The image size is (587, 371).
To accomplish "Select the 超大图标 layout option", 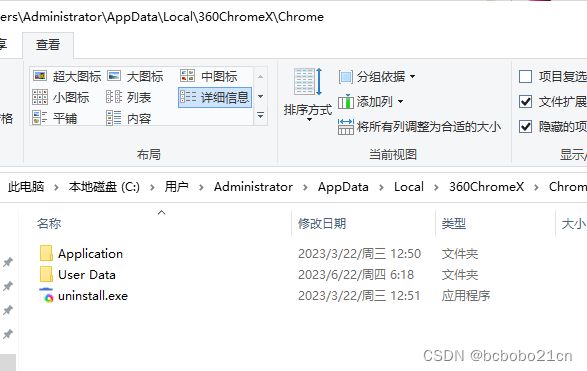I will pyautogui.click(x=67, y=76).
